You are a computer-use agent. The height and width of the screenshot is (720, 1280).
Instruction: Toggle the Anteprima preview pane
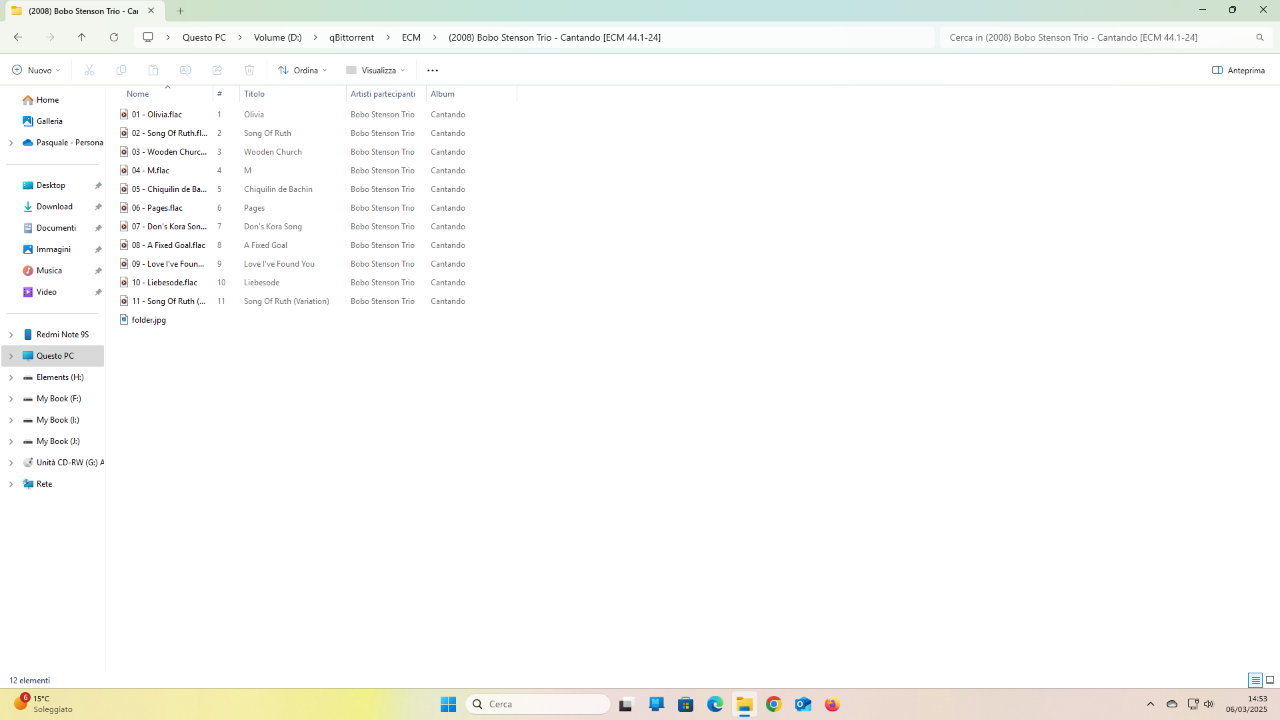click(1238, 70)
